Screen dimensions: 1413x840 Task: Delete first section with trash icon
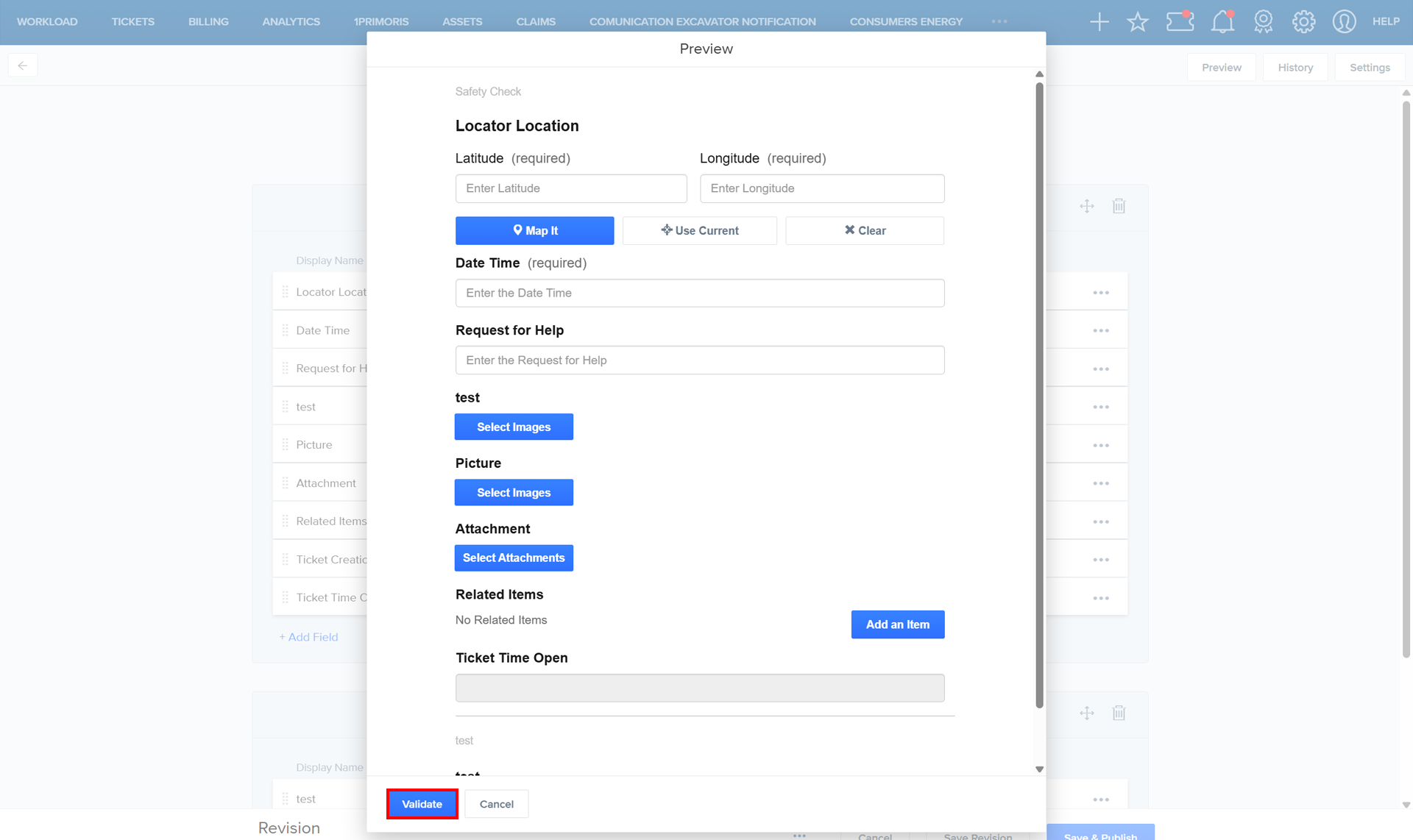click(x=1119, y=206)
